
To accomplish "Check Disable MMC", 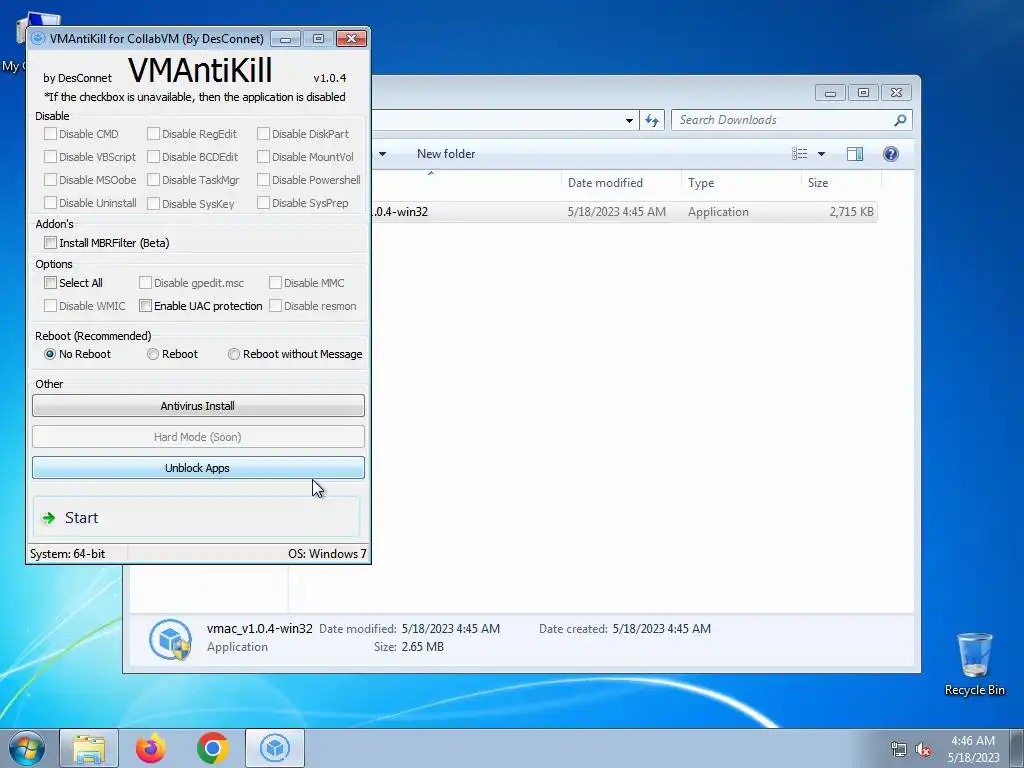I will pyautogui.click(x=276, y=283).
